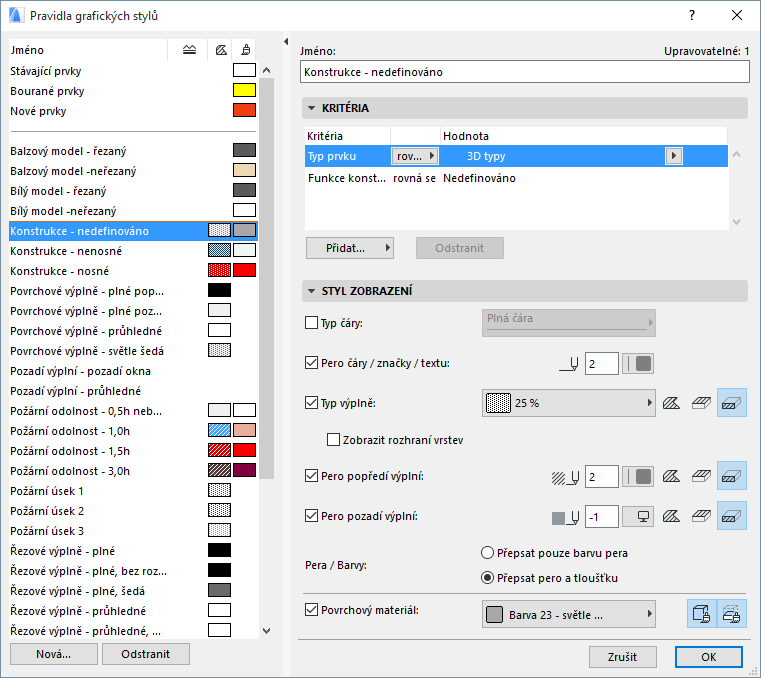
Task: Open the 25 % fill type dropdown
Action: 568,403
